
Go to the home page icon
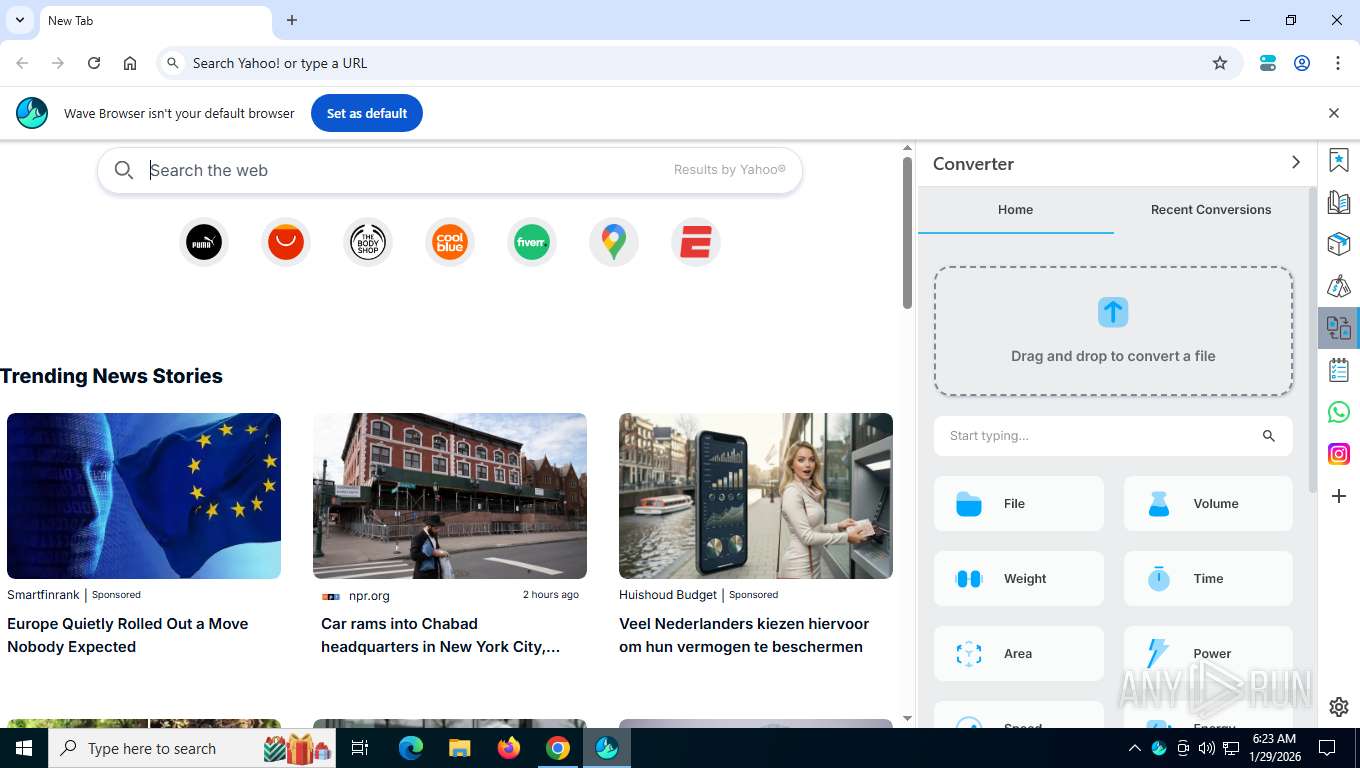pyautogui.click(x=130, y=63)
